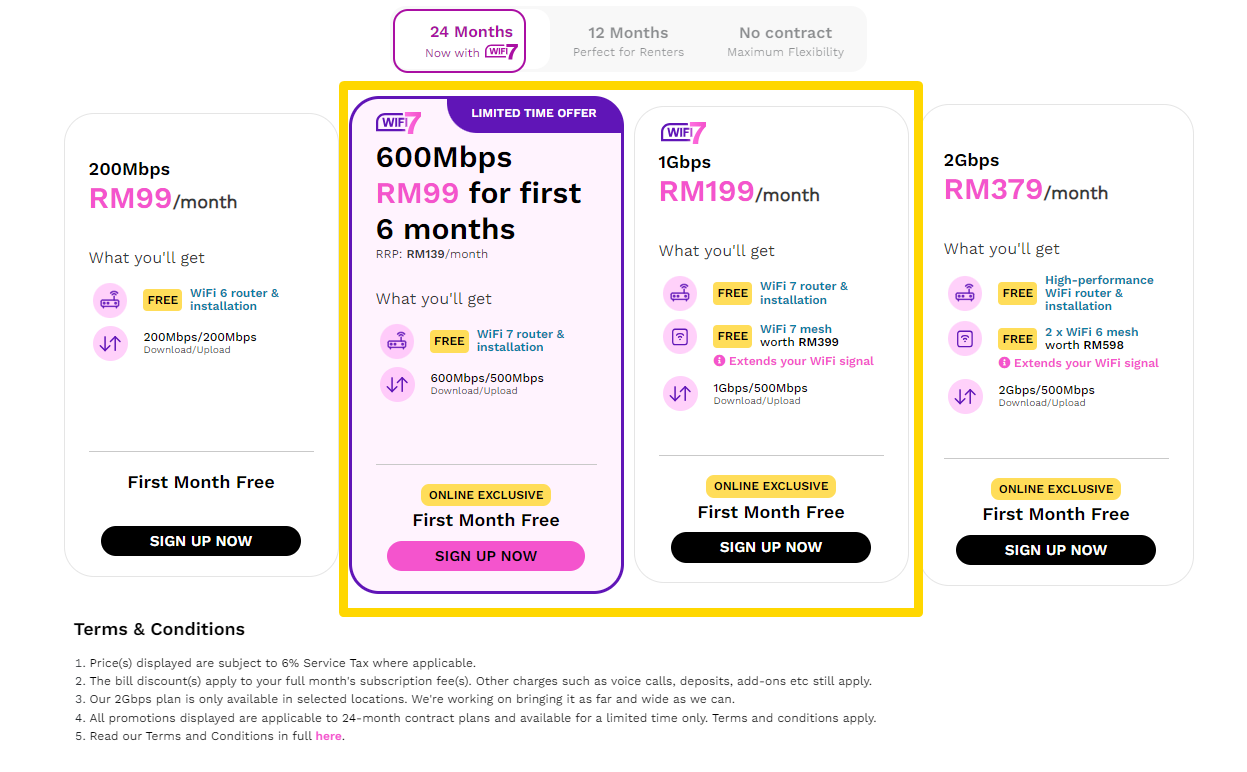
Task: Sign up for the 1Gbps plan
Action: [x=771, y=547]
